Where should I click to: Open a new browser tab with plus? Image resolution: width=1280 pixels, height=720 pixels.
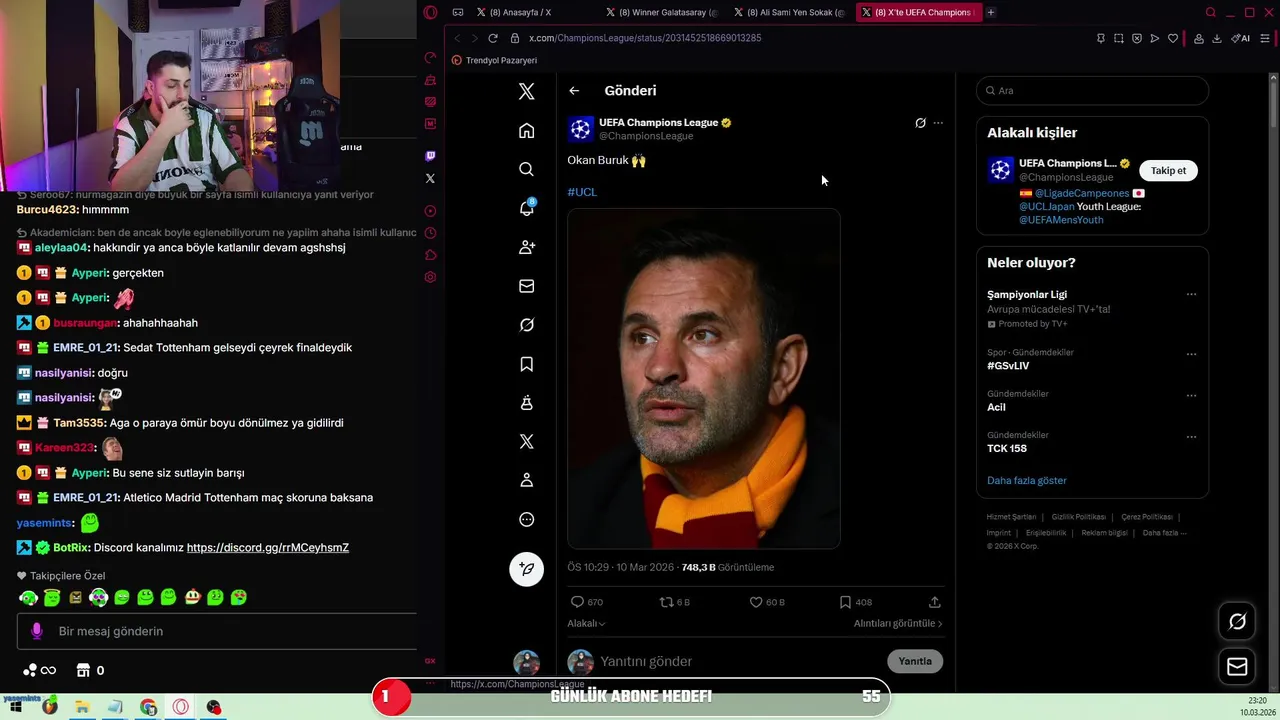point(991,12)
